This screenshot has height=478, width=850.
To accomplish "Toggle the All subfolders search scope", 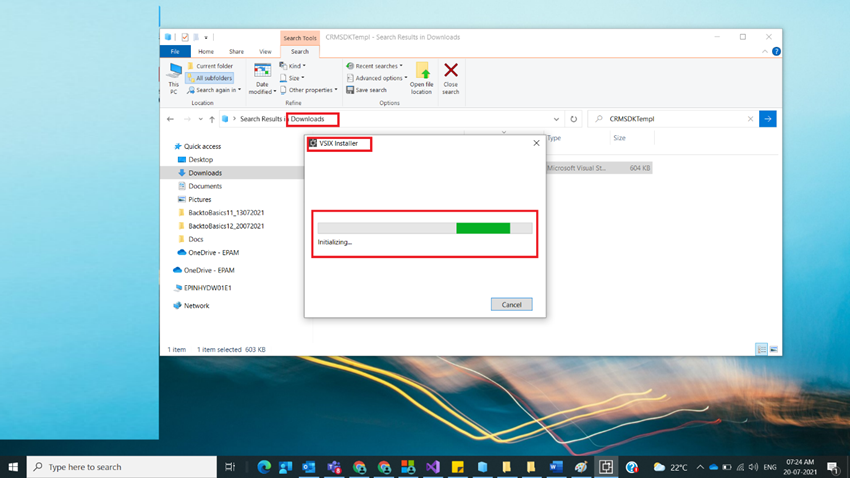I will tap(210, 78).
